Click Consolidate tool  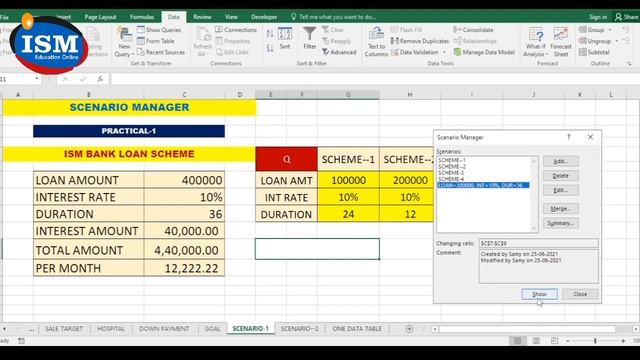(473, 30)
